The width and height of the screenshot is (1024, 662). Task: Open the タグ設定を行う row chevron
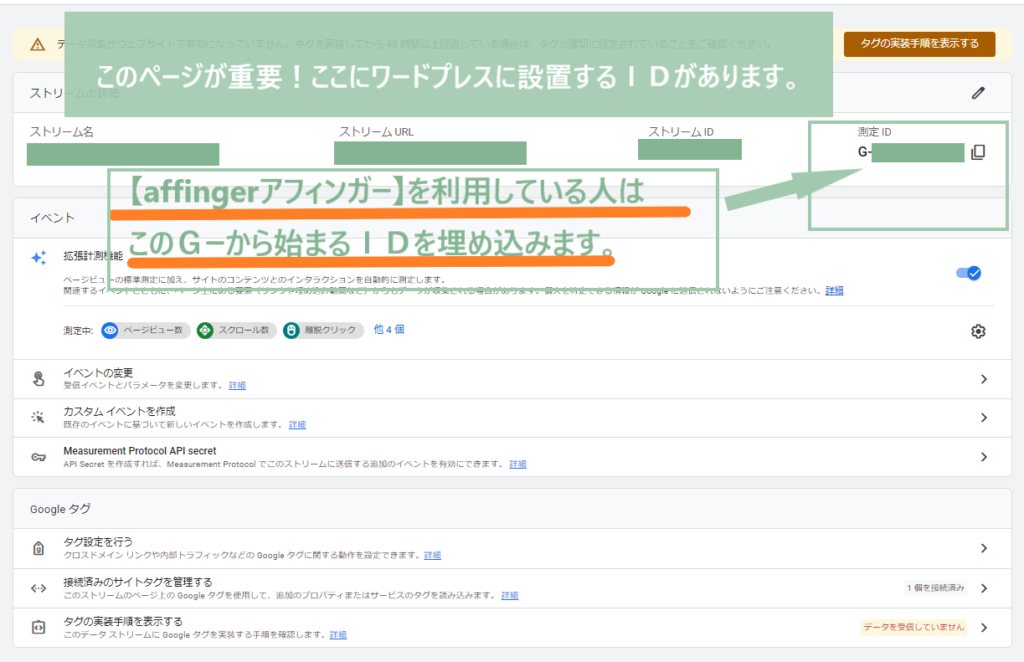(x=984, y=548)
